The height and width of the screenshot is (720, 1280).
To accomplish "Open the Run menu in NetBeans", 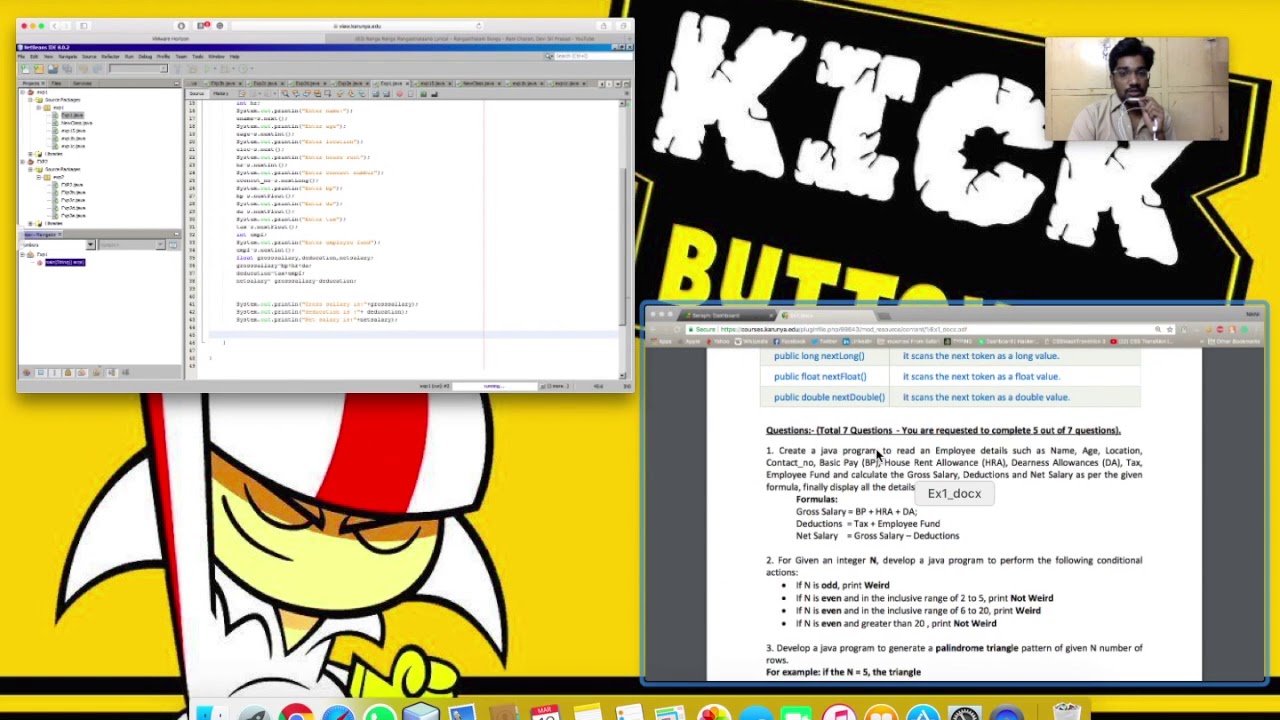I will (129, 57).
